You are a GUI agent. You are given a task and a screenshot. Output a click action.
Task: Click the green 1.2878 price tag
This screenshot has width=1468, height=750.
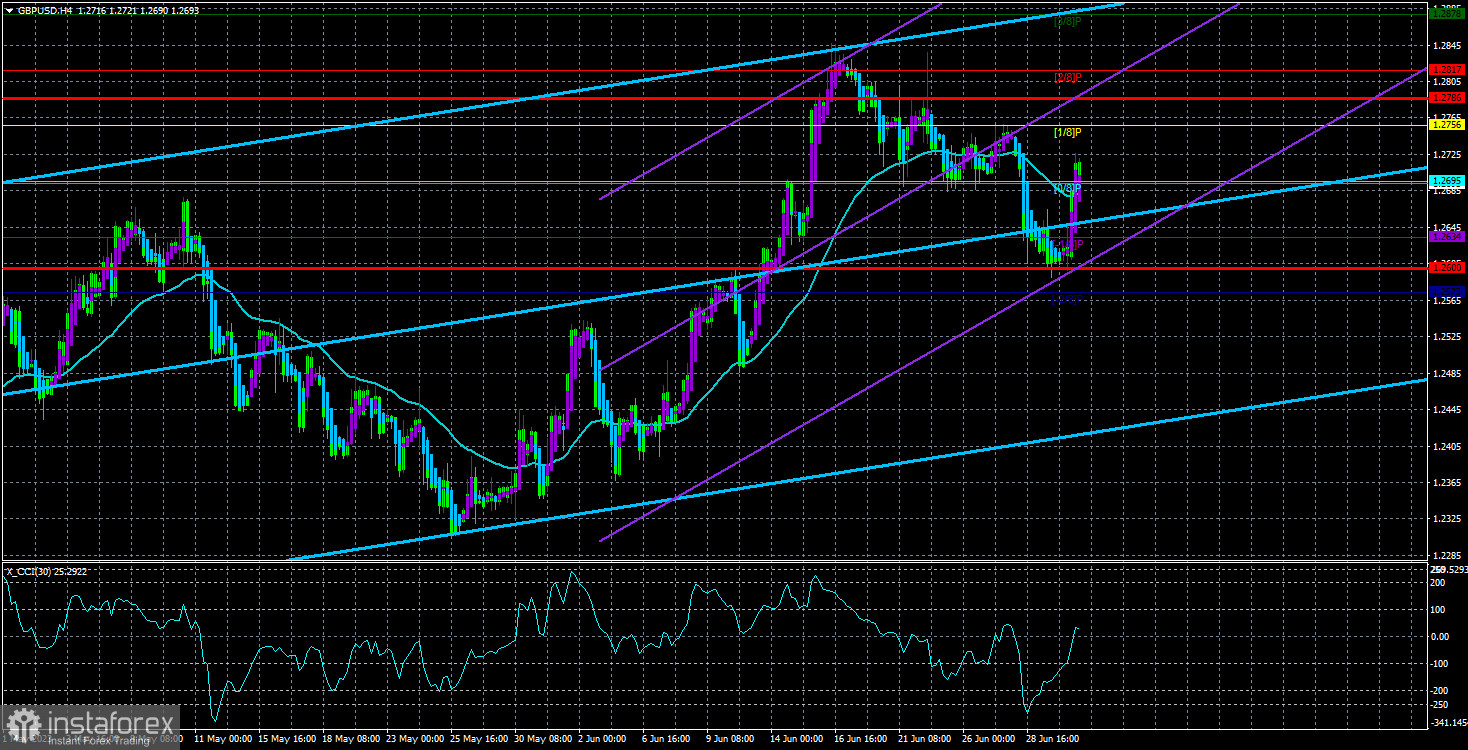coord(1447,14)
